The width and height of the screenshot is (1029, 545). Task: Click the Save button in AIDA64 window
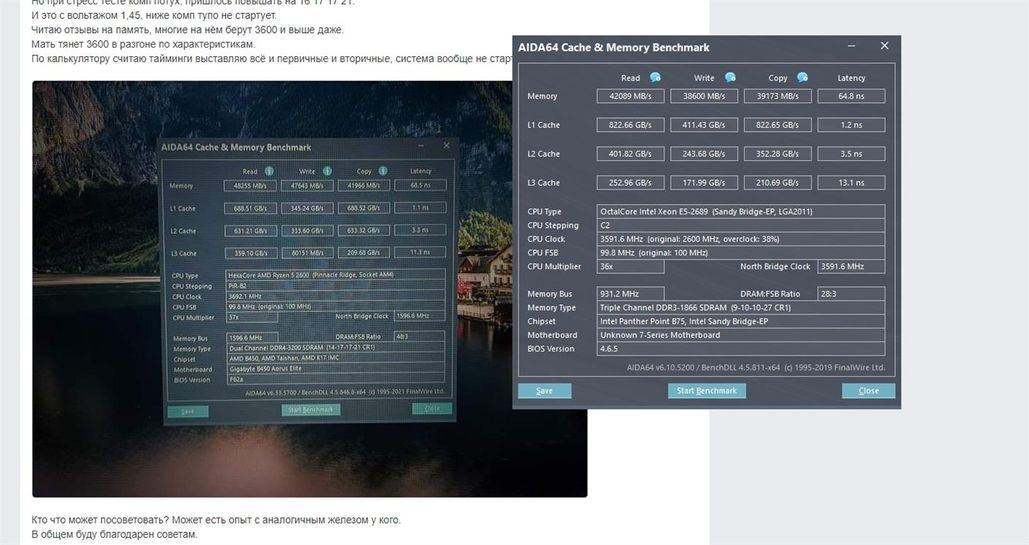(x=545, y=391)
